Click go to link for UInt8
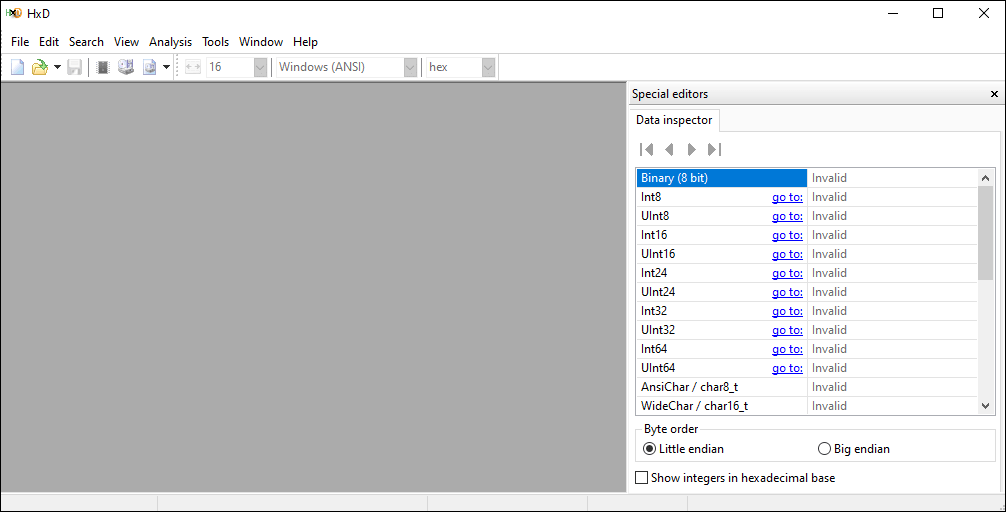The image size is (1006, 512). coord(787,216)
